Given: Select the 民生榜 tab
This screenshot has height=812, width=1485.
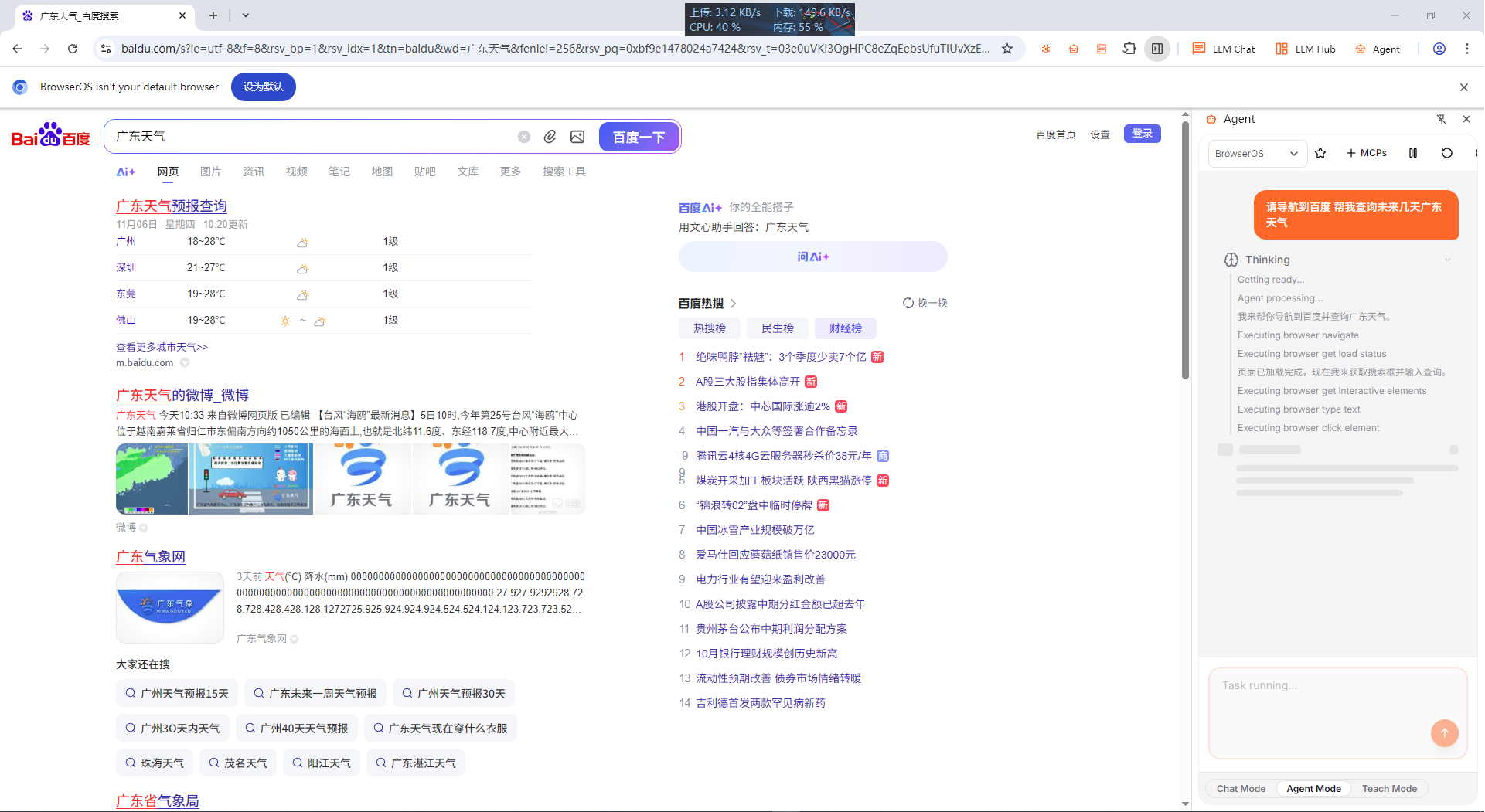Looking at the screenshot, I should (x=778, y=328).
